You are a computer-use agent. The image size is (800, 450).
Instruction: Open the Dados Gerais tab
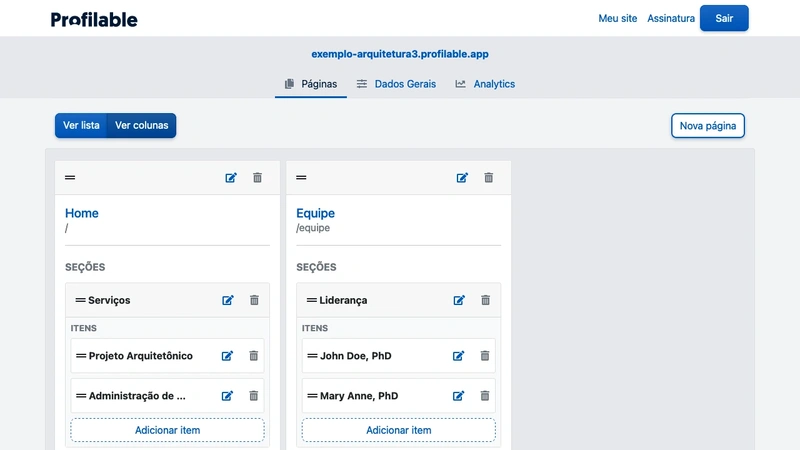pos(397,84)
